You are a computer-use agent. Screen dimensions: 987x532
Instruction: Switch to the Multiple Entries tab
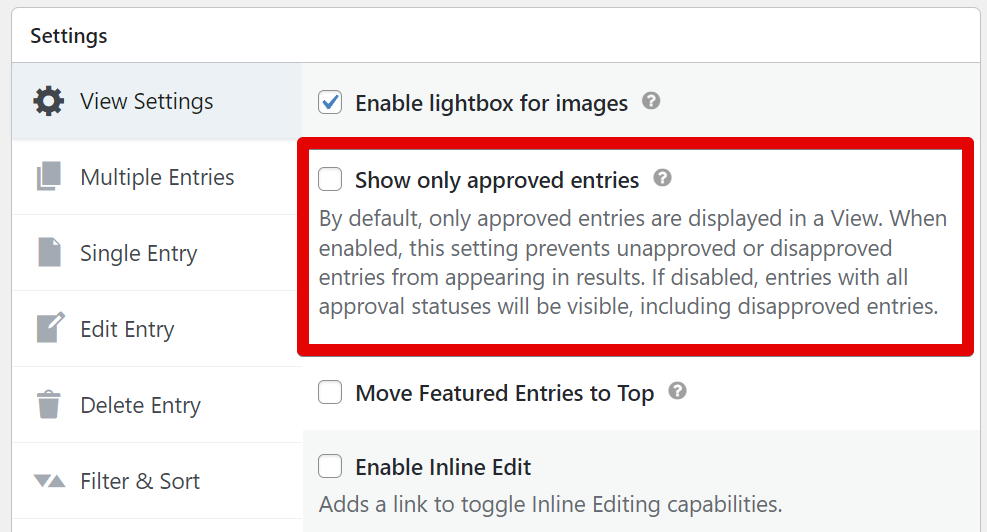(x=157, y=178)
